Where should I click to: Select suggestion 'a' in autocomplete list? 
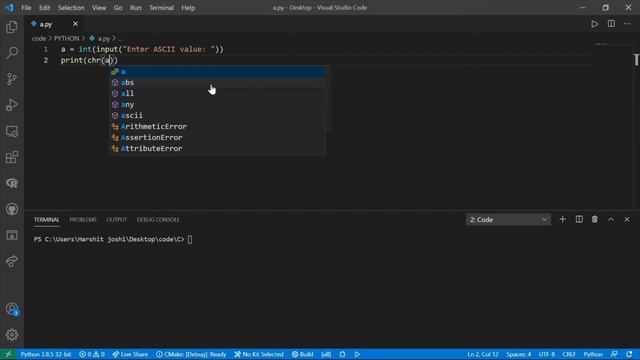217,71
